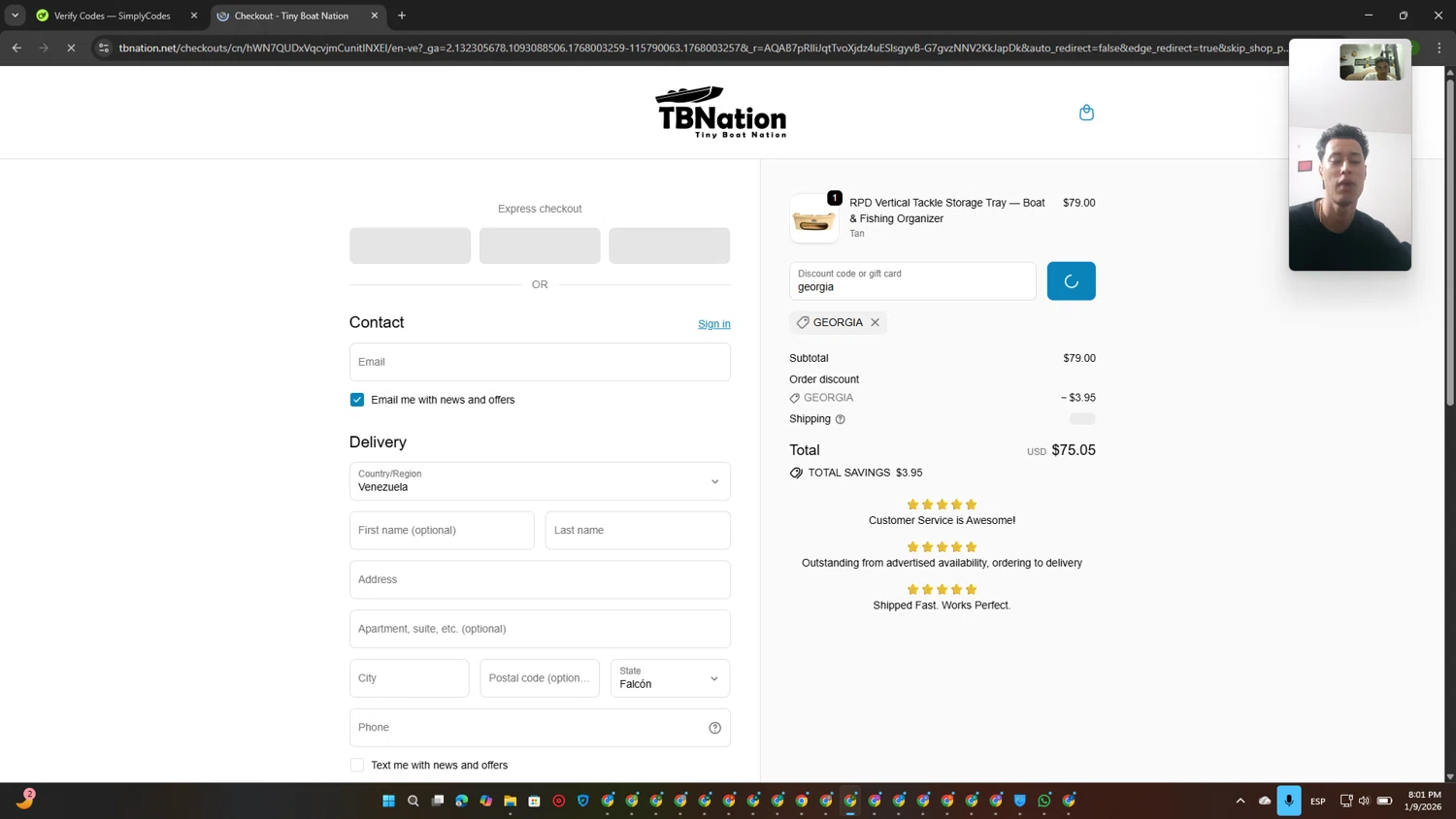The height and width of the screenshot is (819, 1456).
Task: Click the tackle storage tray product thumbnail
Action: coord(813,218)
